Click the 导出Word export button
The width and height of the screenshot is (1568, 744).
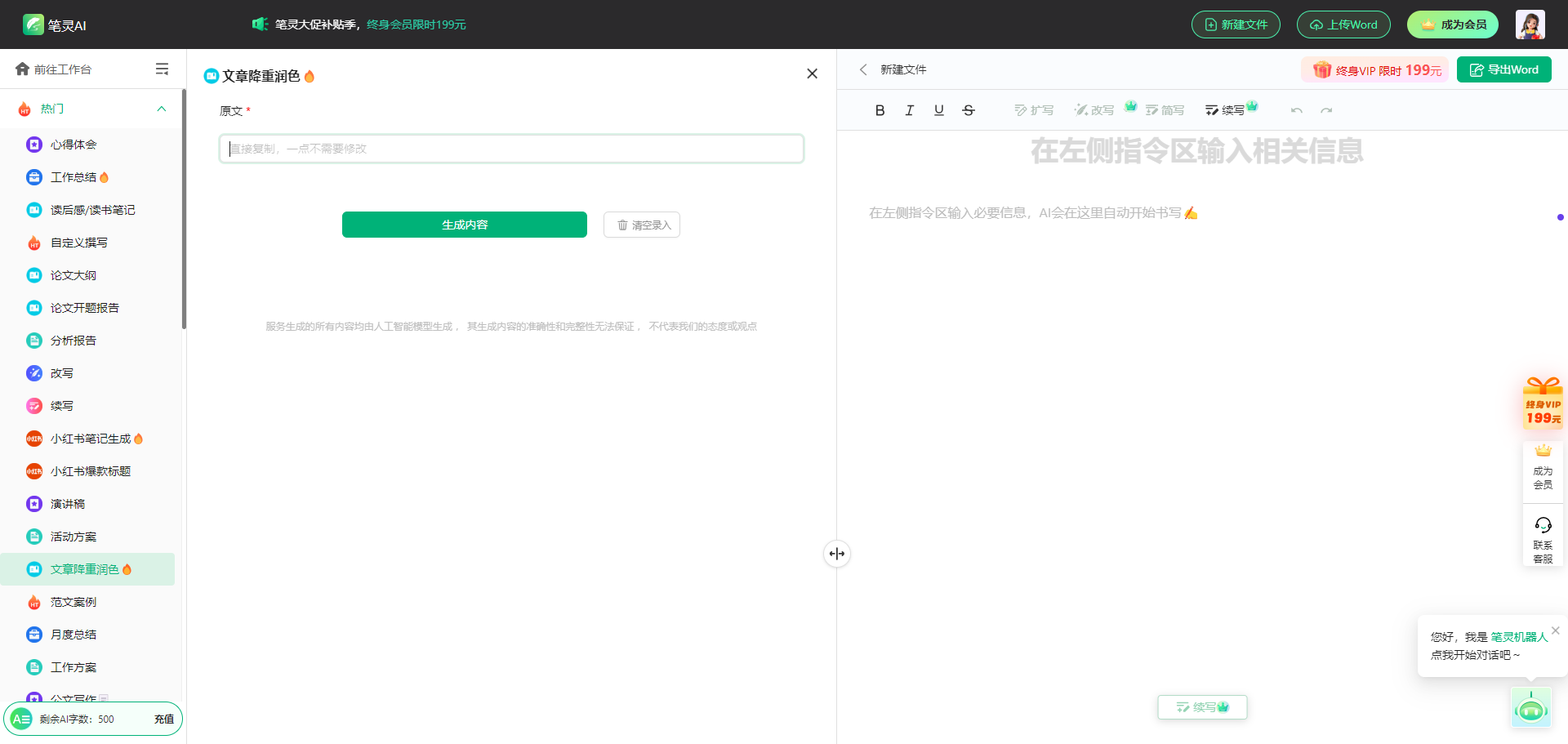pos(1503,69)
